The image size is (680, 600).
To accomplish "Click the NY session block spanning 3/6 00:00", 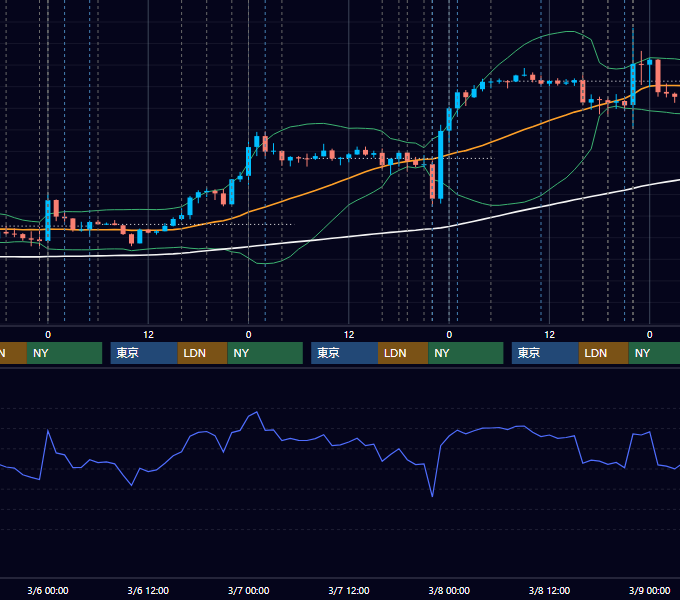I will (x=64, y=353).
